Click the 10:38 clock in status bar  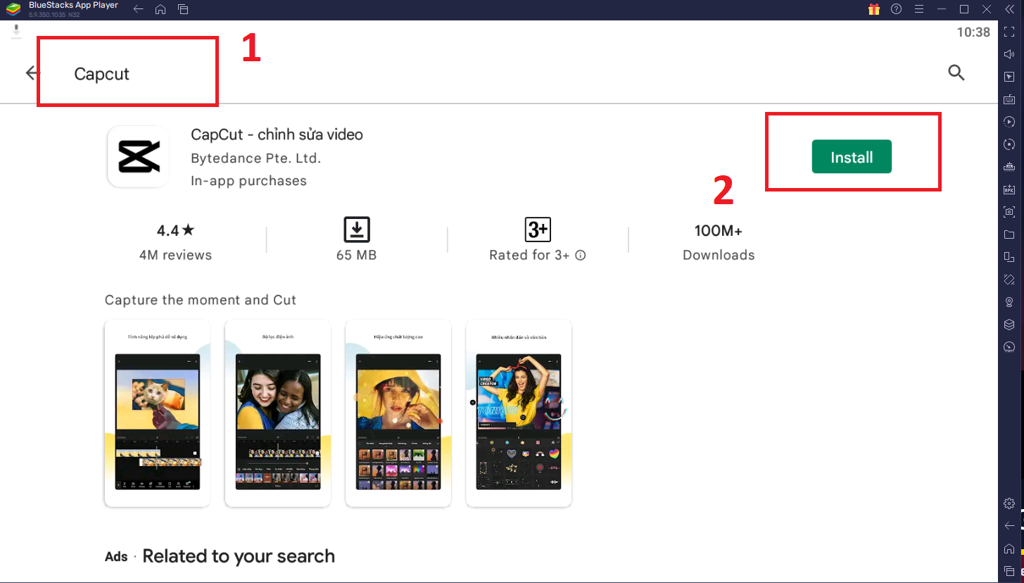tap(973, 32)
